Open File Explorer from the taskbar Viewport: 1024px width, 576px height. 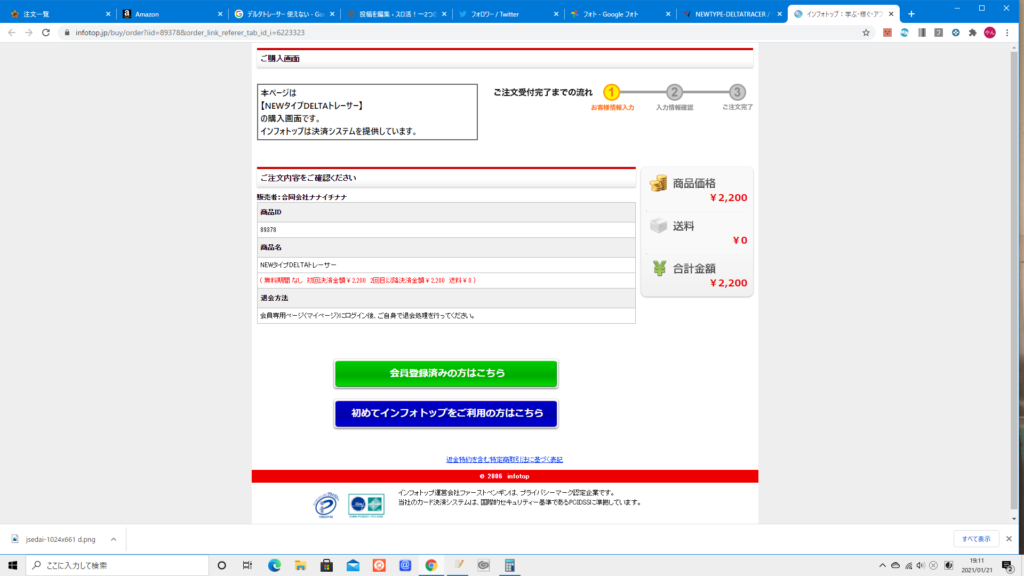click(300, 566)
